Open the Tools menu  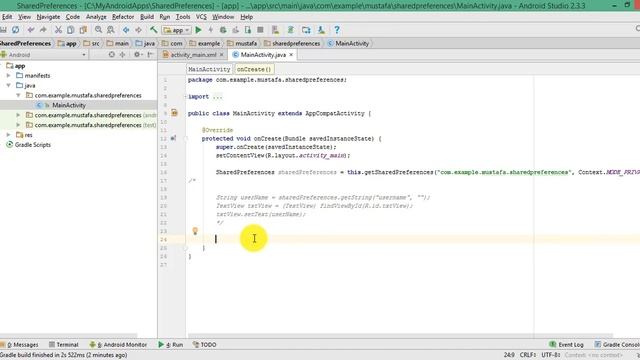point(183,17)
